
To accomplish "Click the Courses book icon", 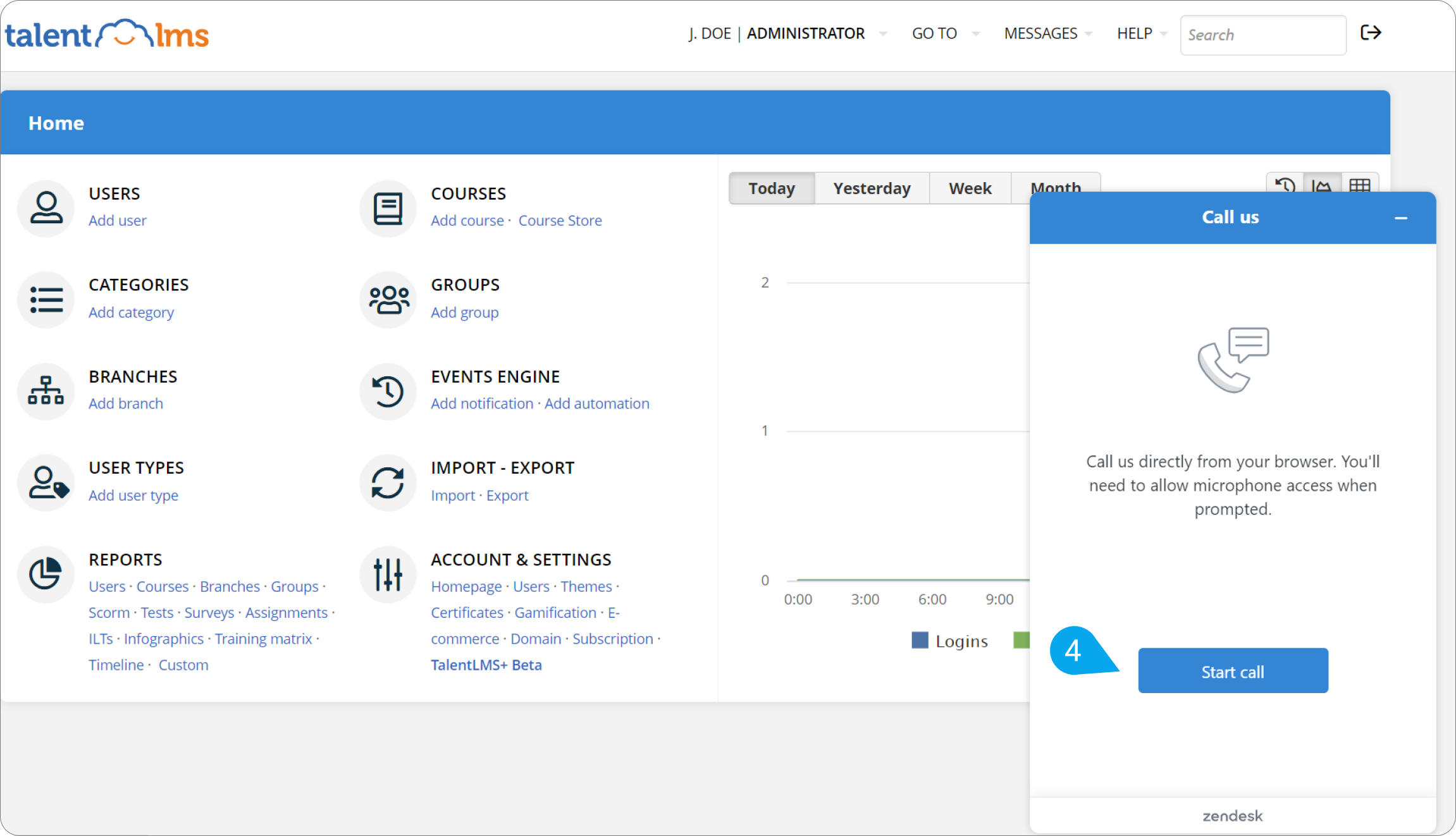I will click(x=388, y=208).
